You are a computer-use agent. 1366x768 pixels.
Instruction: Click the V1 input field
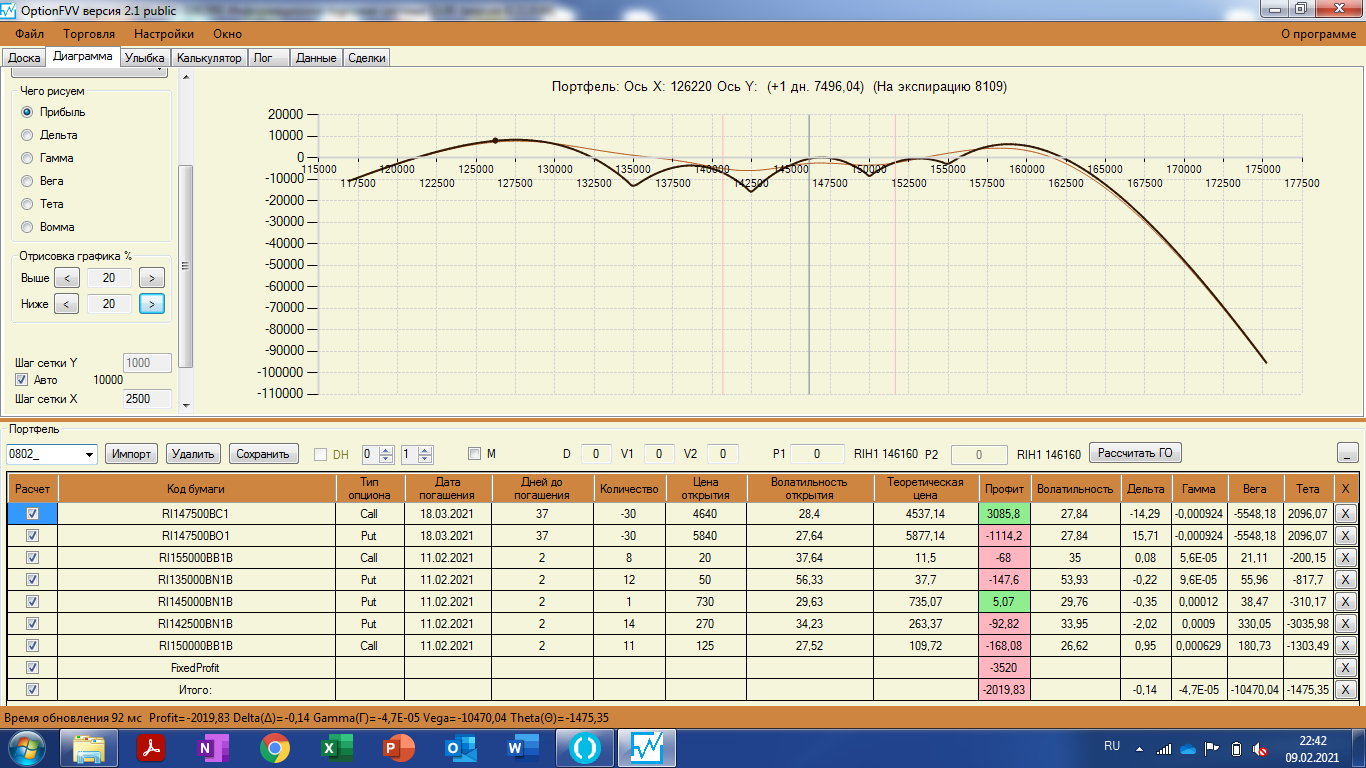click(659, 454)
